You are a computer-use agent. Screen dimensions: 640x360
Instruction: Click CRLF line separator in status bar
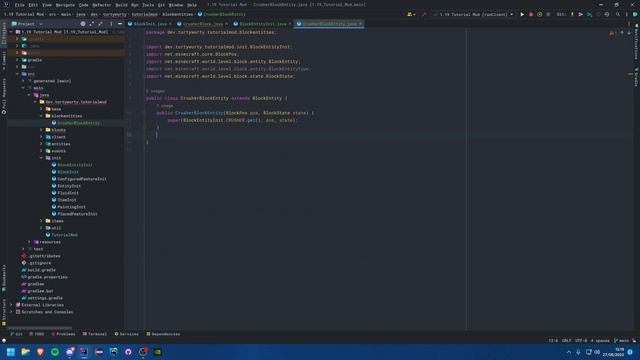(x=566, y=340)
